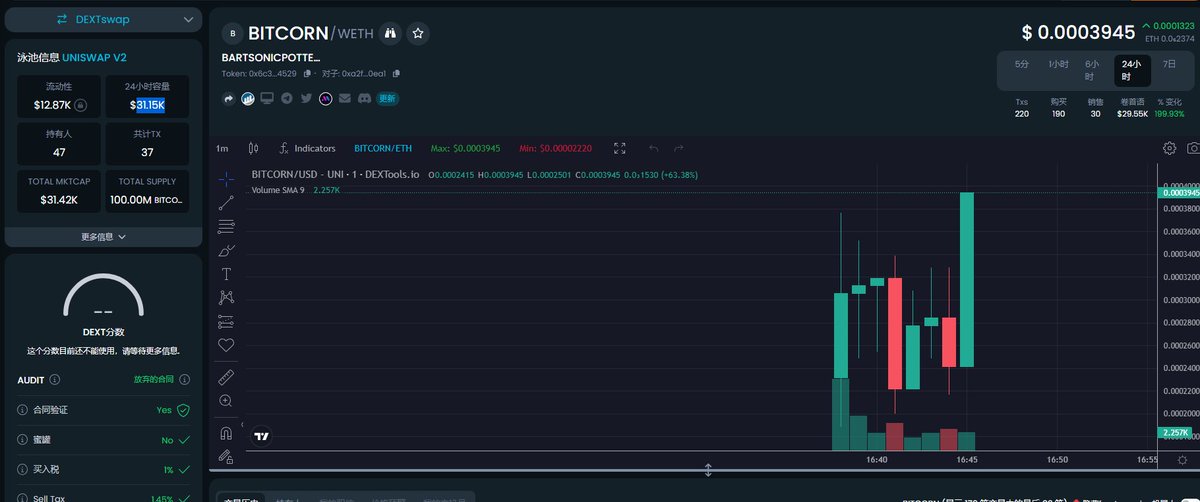Select the 24小时 timeframe tab
1200x502 pixels.
(x=1132, y=69)
